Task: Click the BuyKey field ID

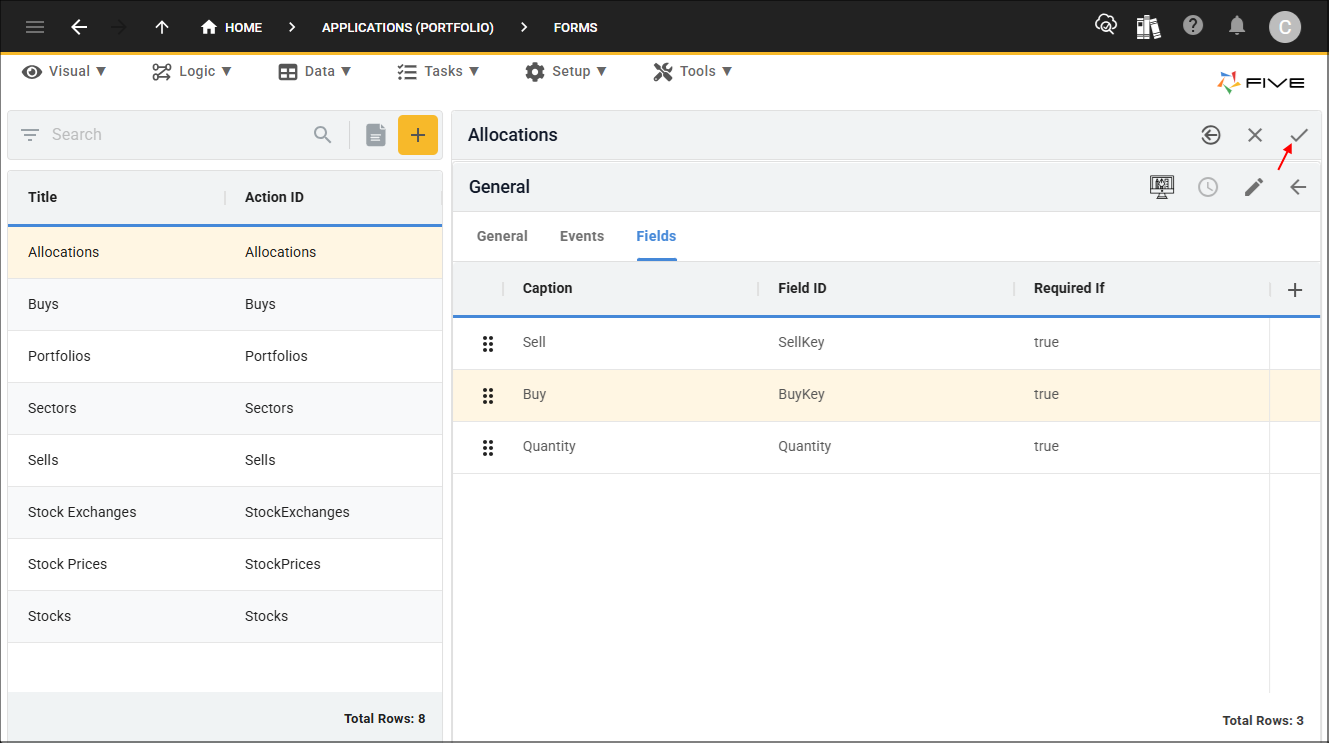Action: pyautogui.click(x=801, y=394)
